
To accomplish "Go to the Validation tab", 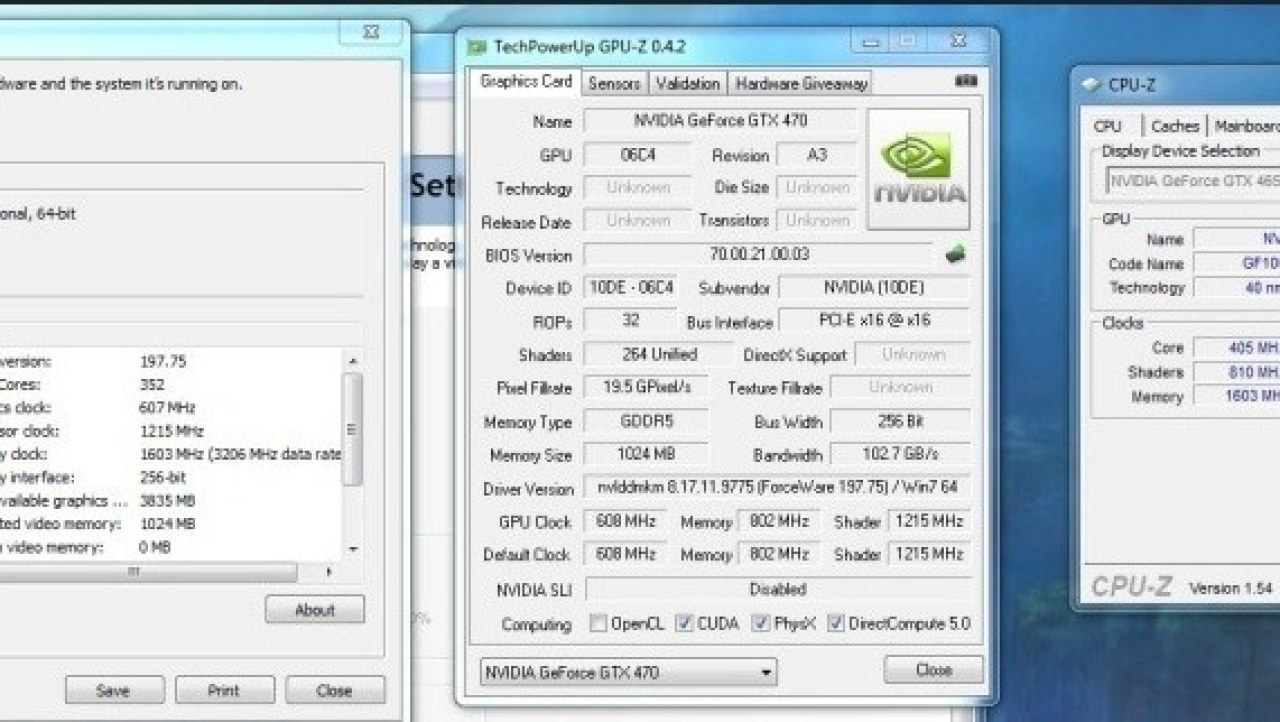I will (688, 84).
